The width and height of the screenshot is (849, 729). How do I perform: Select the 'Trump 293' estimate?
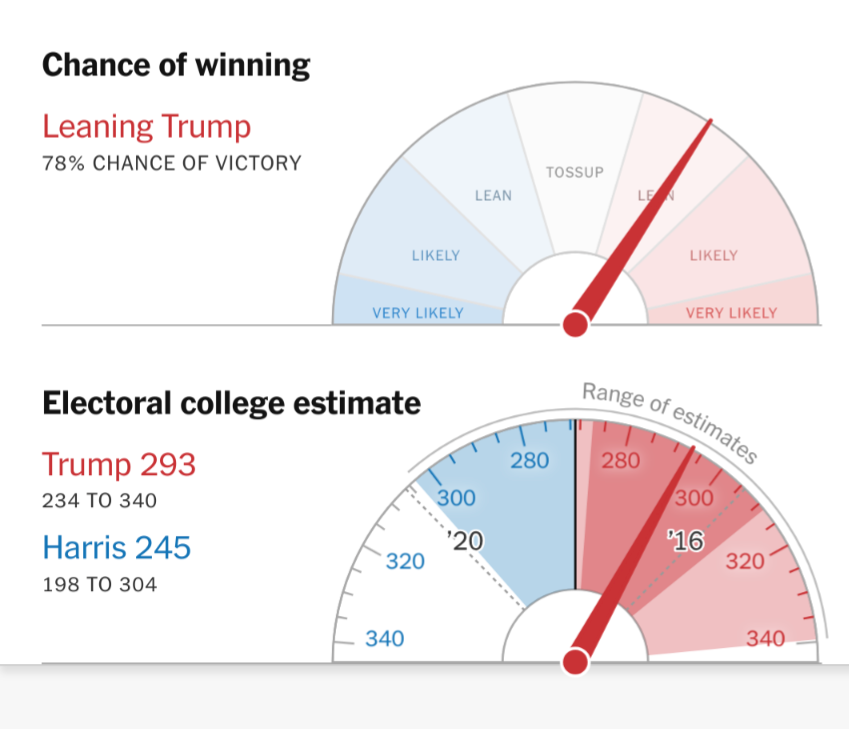coord(119,465)
